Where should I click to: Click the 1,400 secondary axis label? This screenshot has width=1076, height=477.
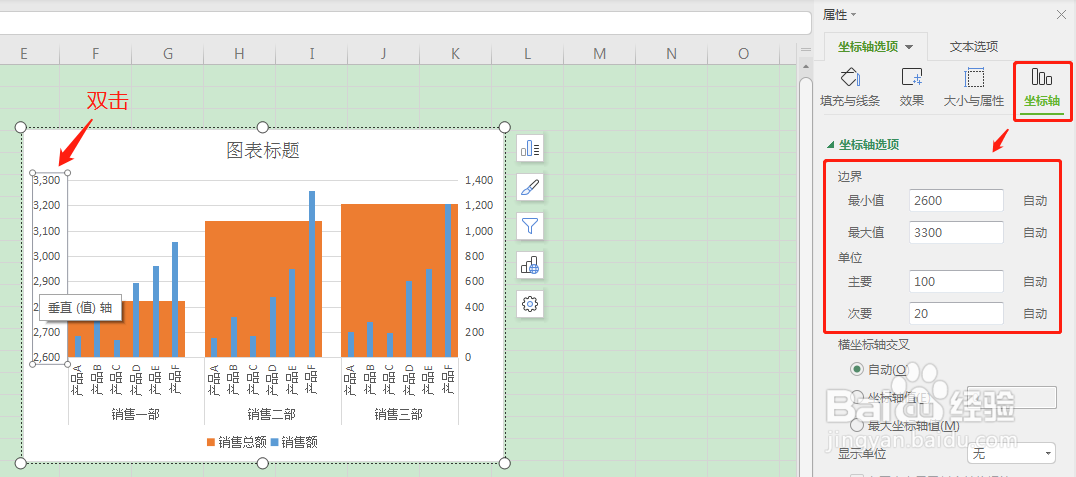tap(479, 180)
